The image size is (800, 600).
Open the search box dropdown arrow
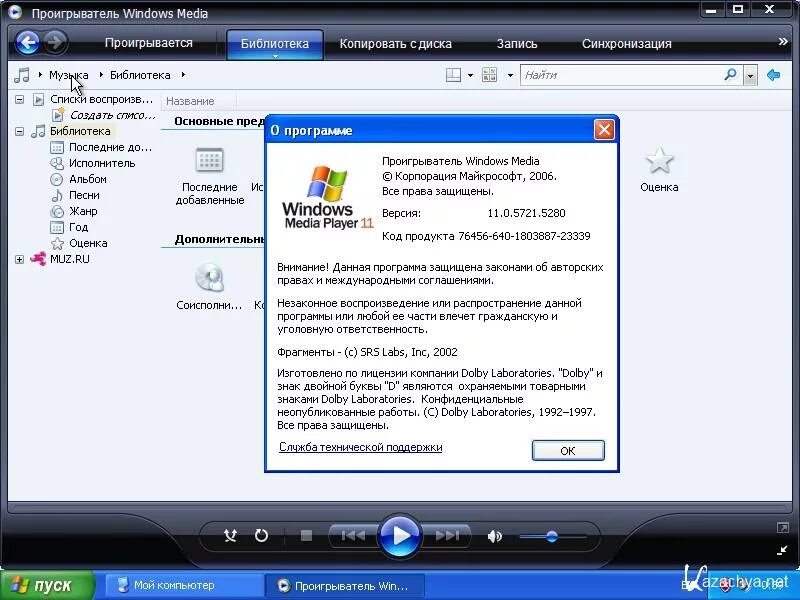point(750,76)
